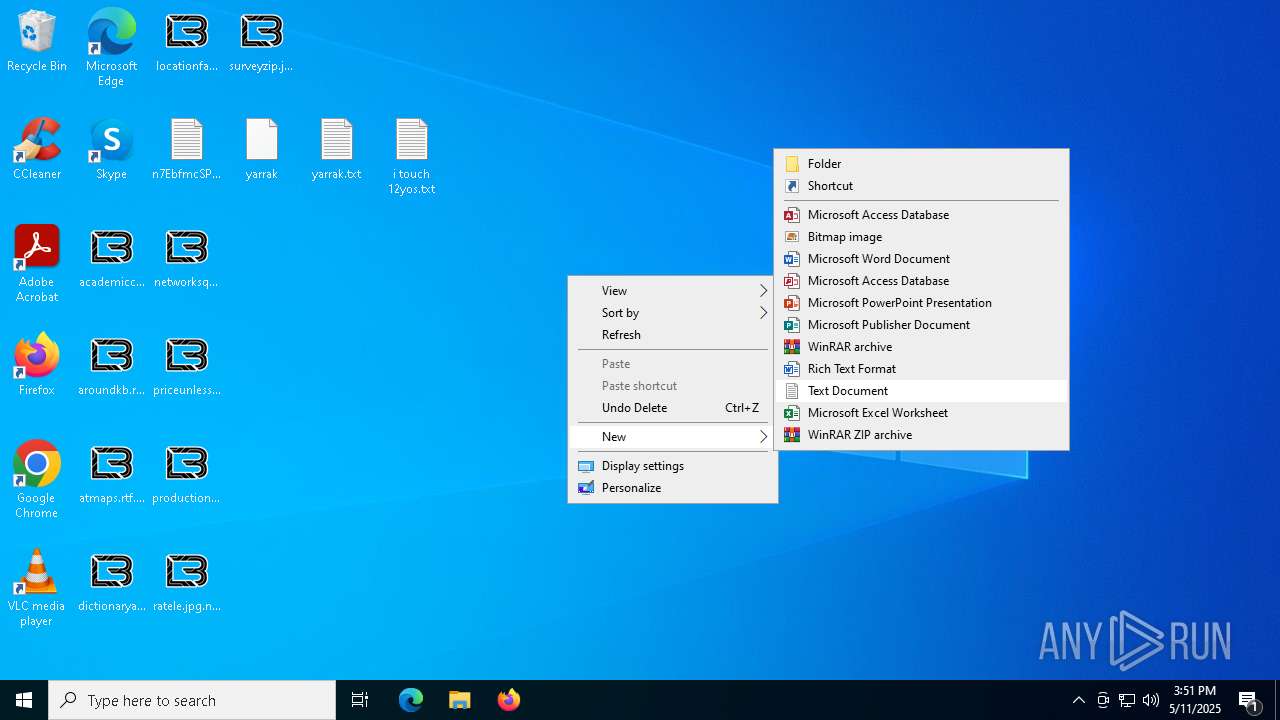Open the Windows Start menu
This screenshot has height=720, width=1280.
click(x=24, y=700)
